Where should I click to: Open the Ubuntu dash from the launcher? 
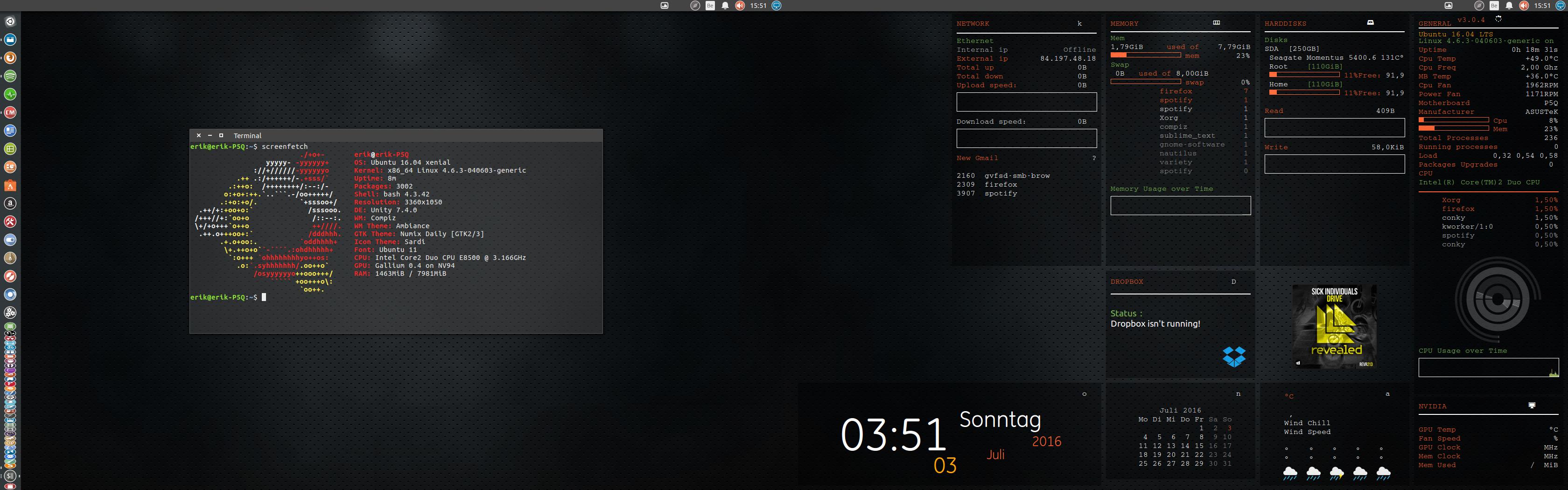coord(10,21)
